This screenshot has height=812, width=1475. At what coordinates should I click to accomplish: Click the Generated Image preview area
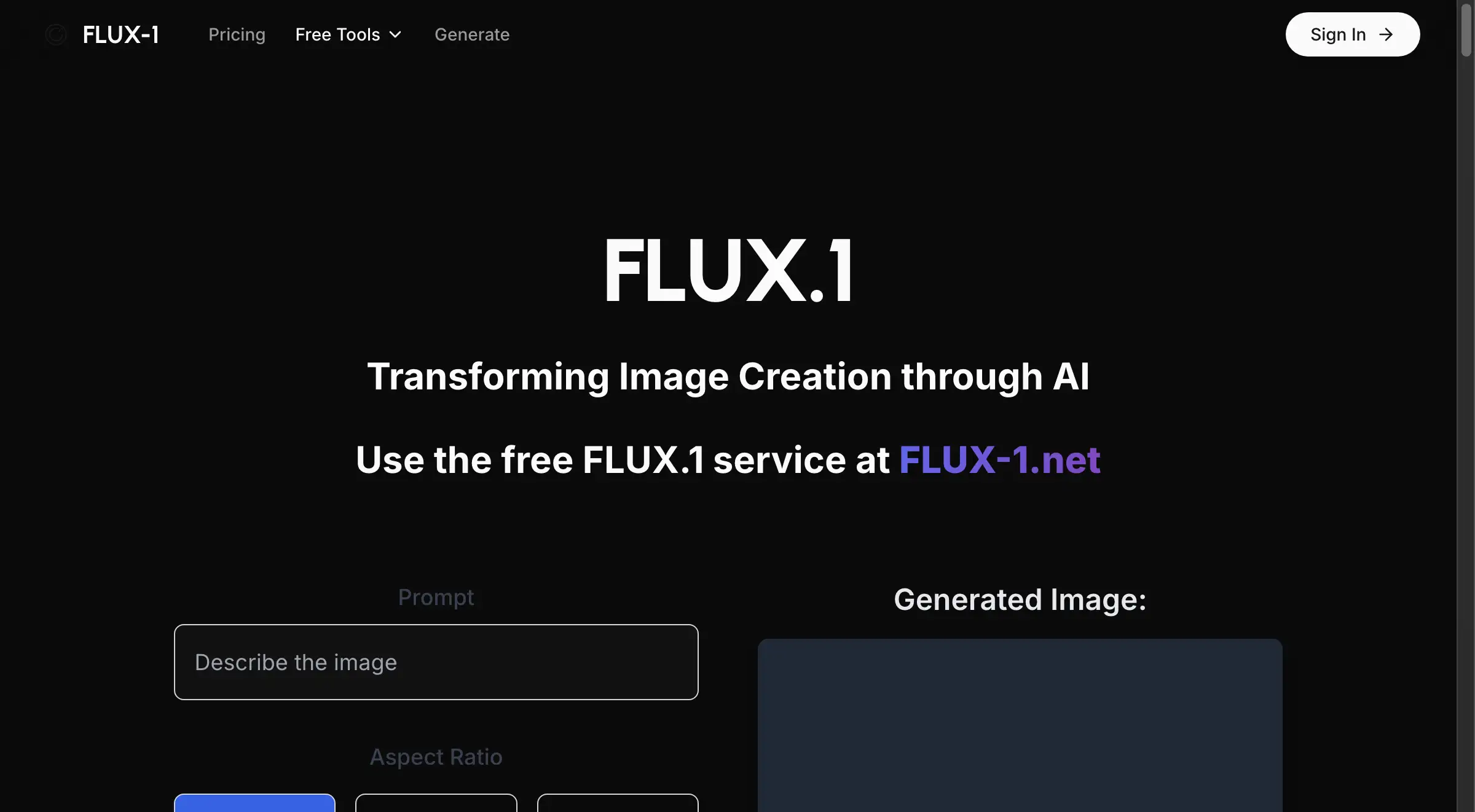tap(1021, 725)
